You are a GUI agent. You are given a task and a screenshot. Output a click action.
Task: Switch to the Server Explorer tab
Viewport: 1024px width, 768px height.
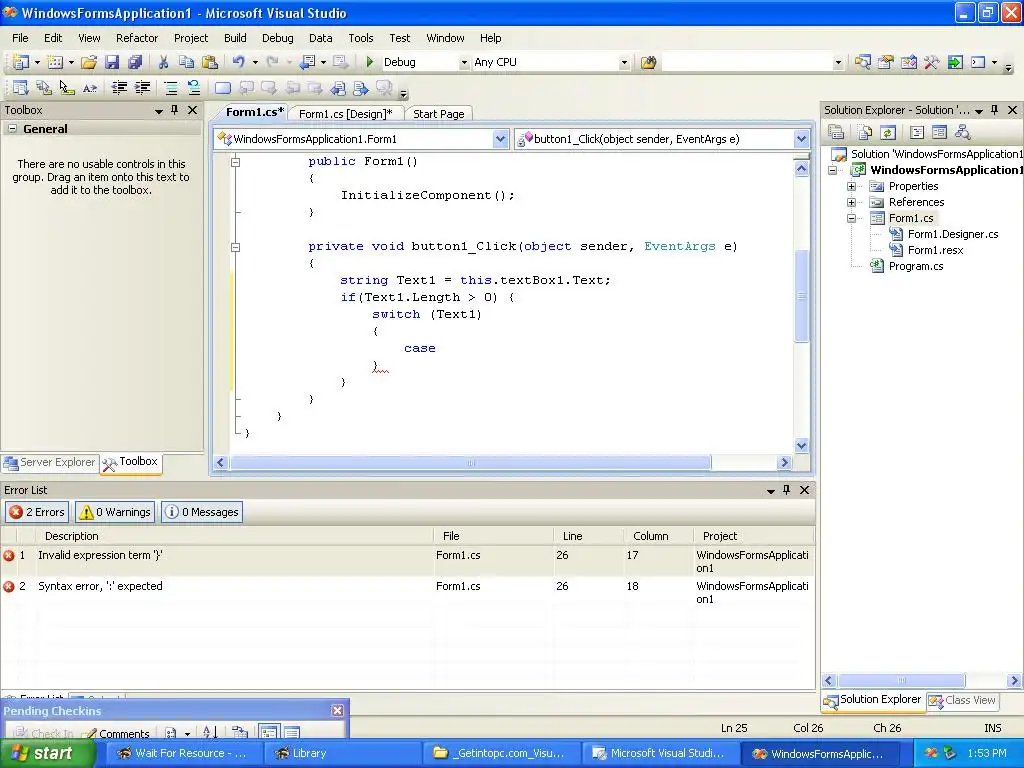point(50,462)
